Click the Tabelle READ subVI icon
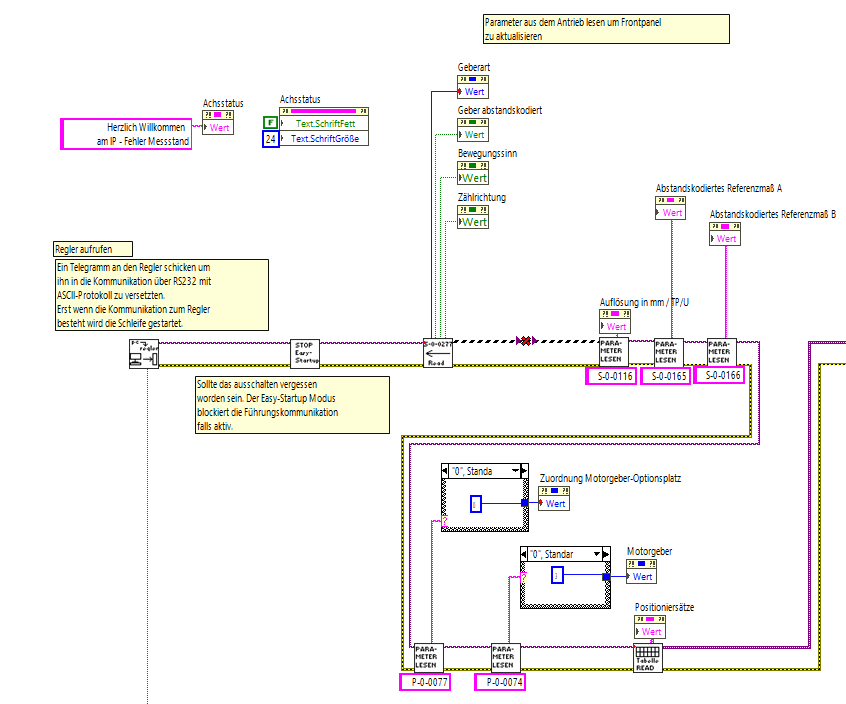 (648, 657)
